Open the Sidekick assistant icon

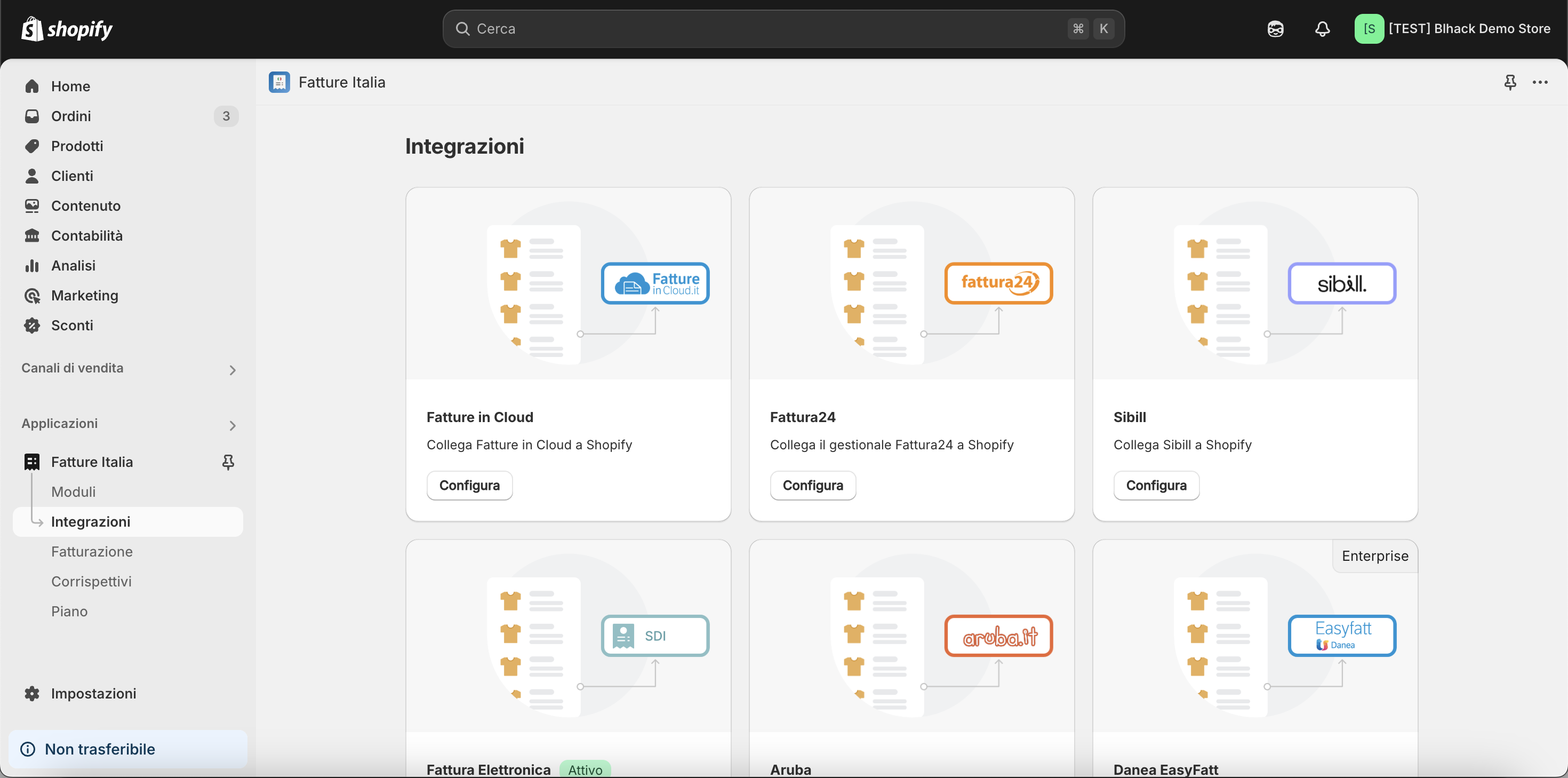(1275, 29)
